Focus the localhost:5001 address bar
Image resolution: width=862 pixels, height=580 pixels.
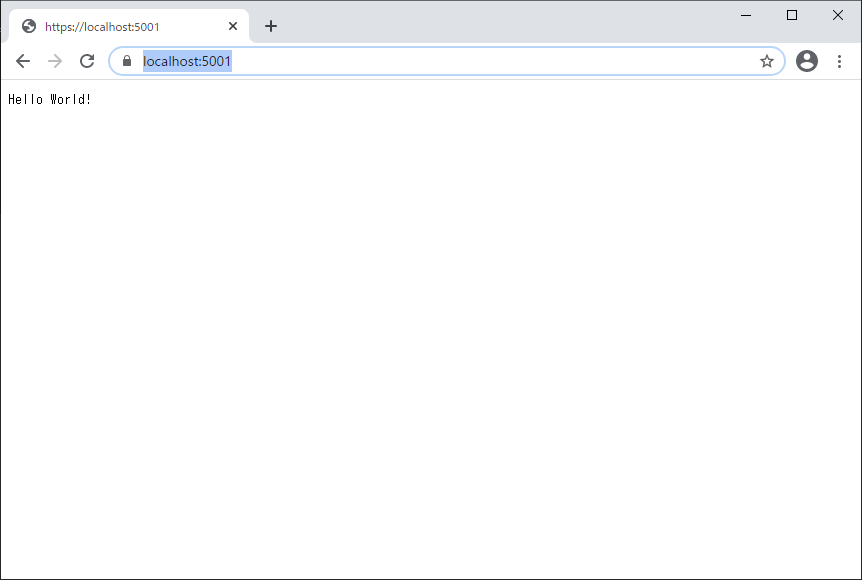pos(446,61)
